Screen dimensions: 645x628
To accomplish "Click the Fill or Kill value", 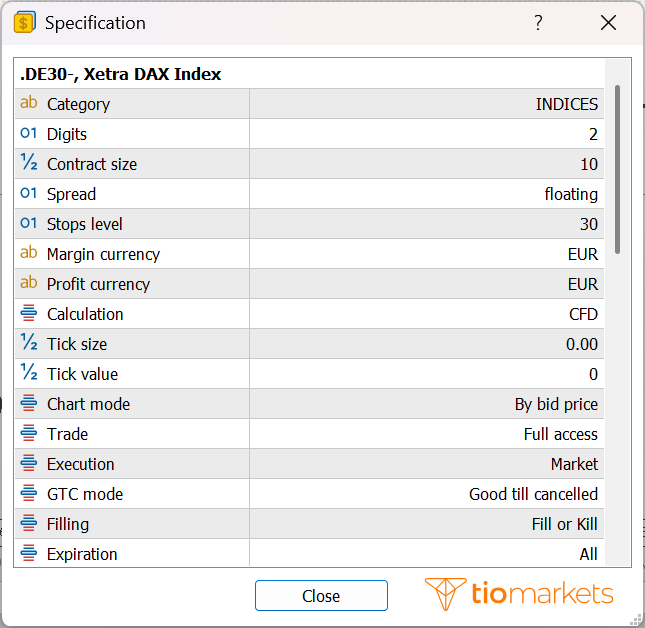I will click(564, 524).
